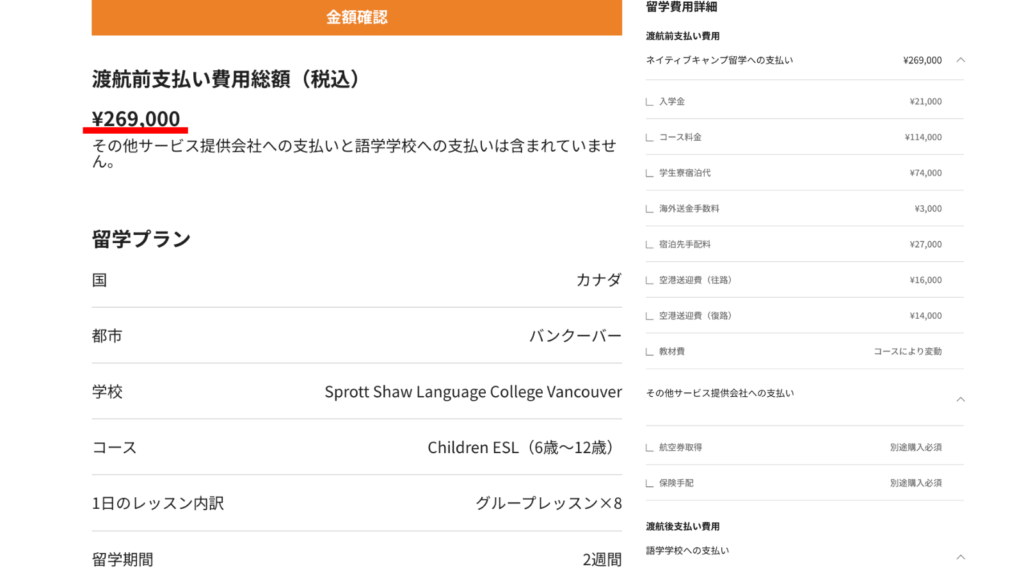Select the 海外送金手数料 row
This screenshot has width=1024, height=576.
click(800, 207)
